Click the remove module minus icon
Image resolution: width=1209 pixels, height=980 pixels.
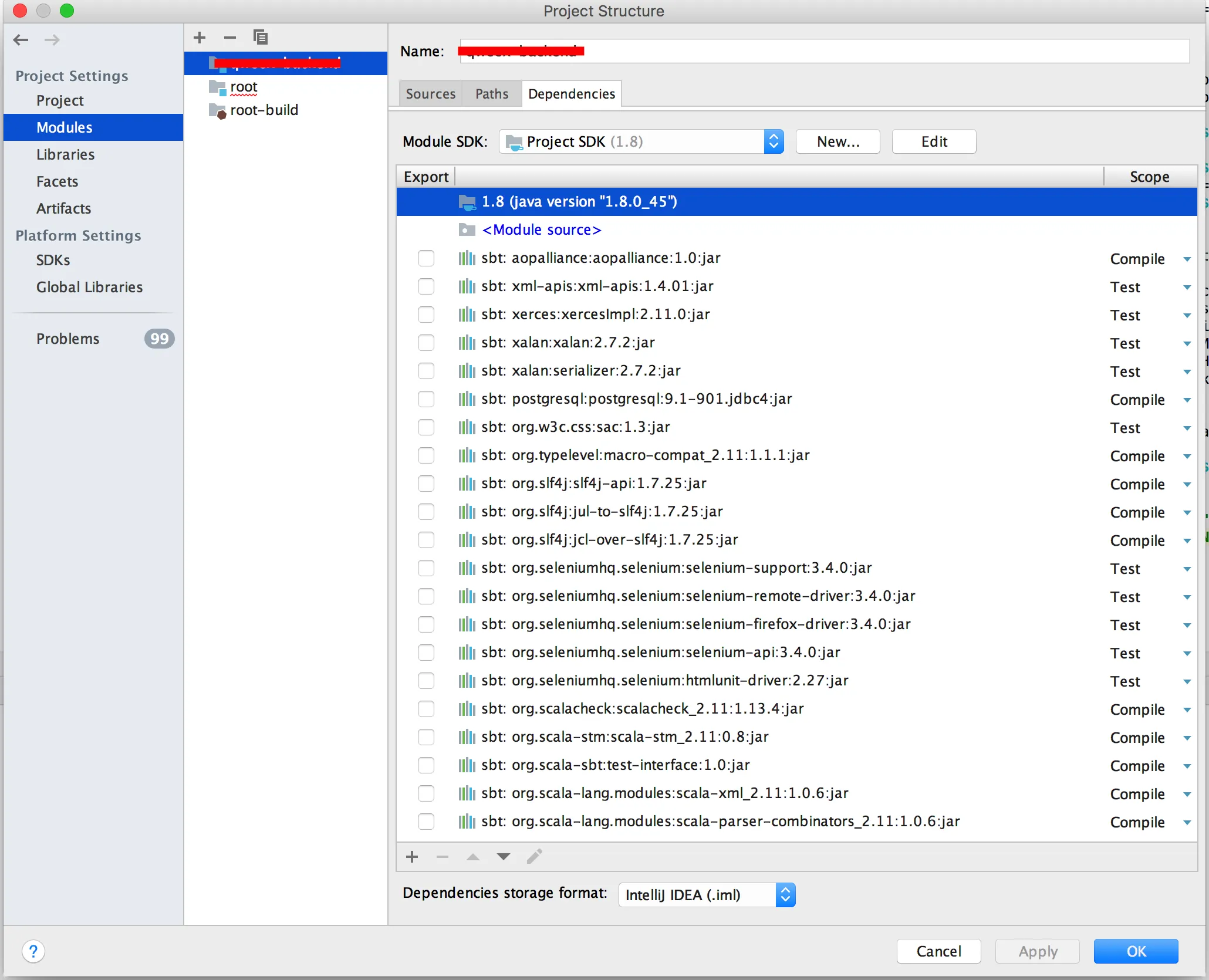[230, 38]
